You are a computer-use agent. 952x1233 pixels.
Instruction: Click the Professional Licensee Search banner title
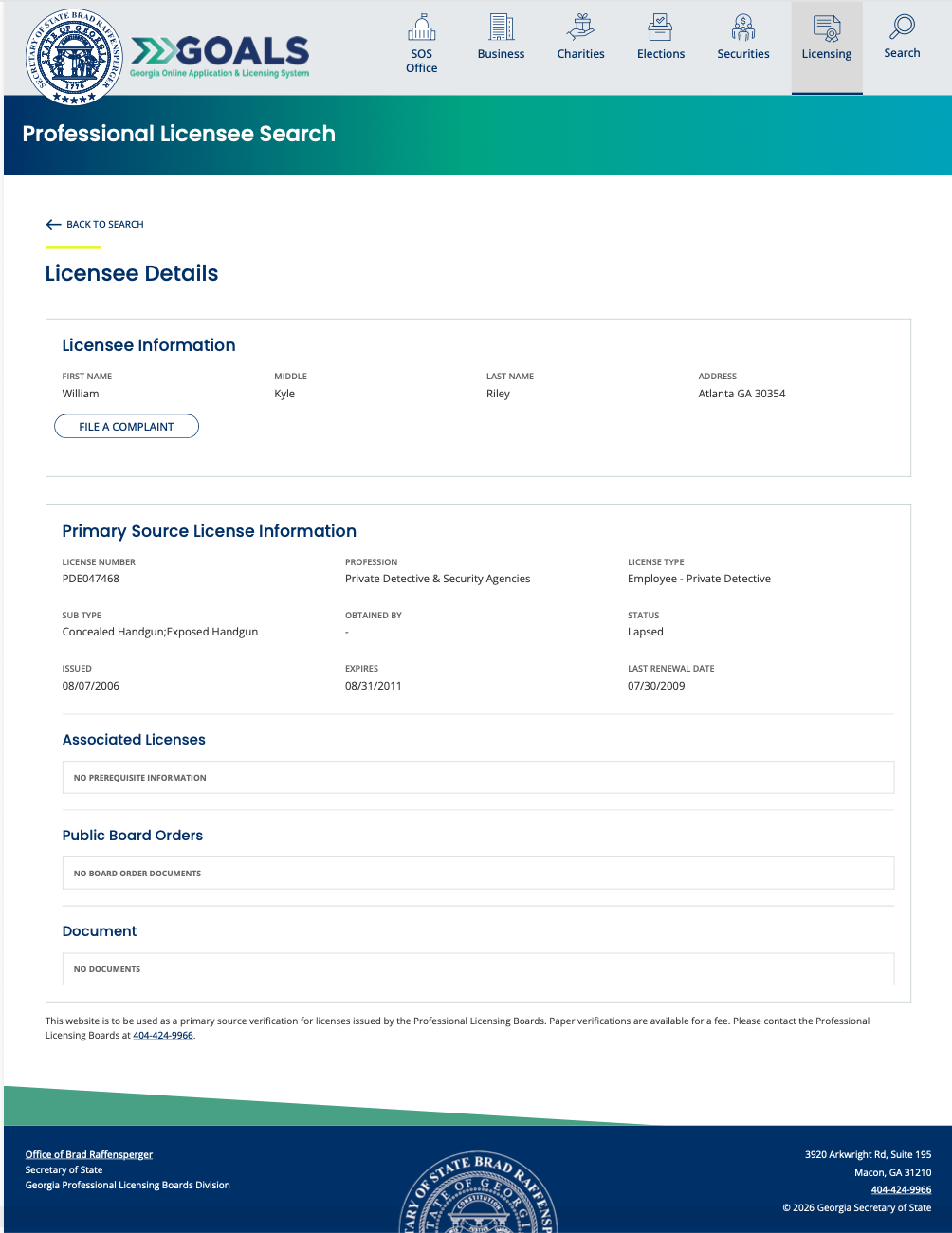tap(179, 134)
